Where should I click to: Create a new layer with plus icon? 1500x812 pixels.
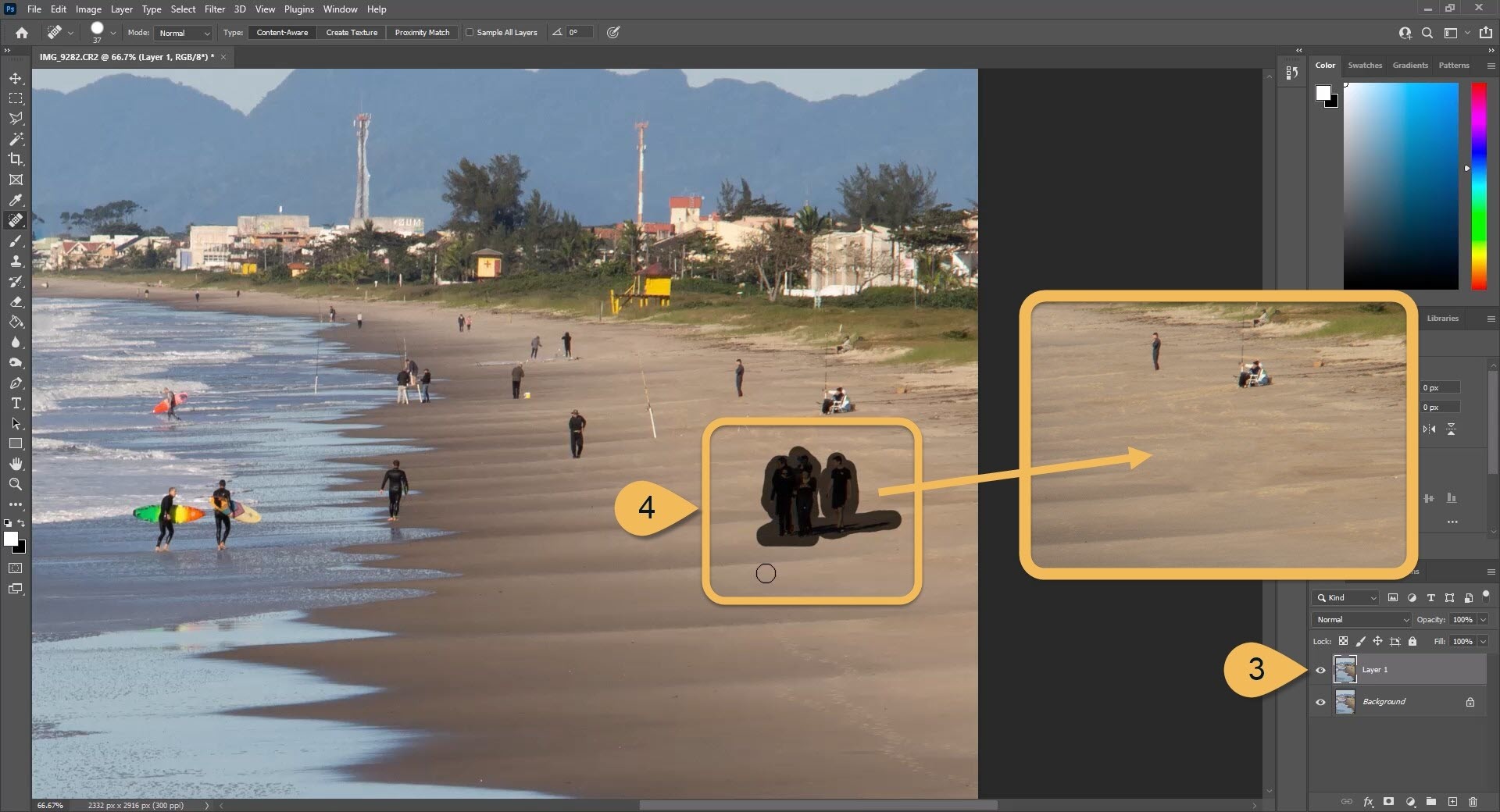[1452, 802]
